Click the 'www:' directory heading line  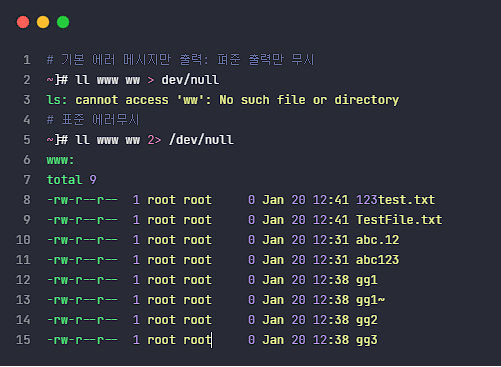60,160
